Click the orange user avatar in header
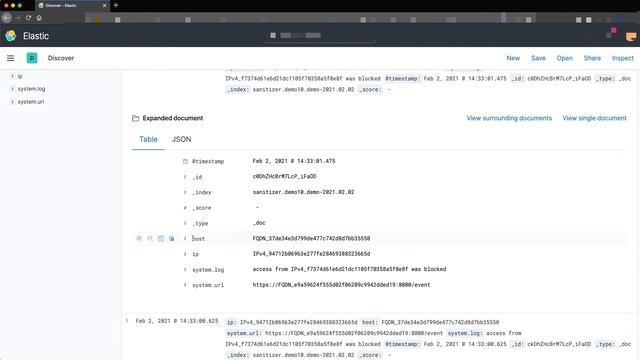640x360 pixels. tap(631, 36)
